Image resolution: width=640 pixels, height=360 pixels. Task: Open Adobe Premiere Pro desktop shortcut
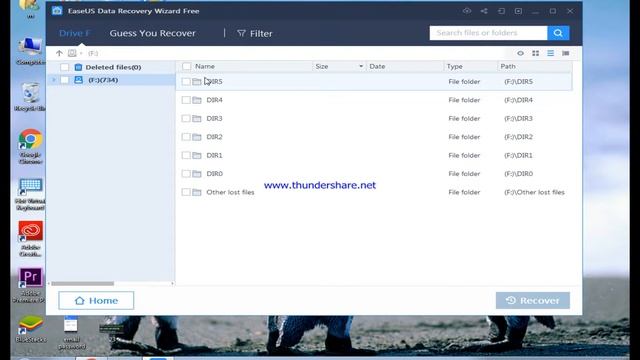click(30, 285)
